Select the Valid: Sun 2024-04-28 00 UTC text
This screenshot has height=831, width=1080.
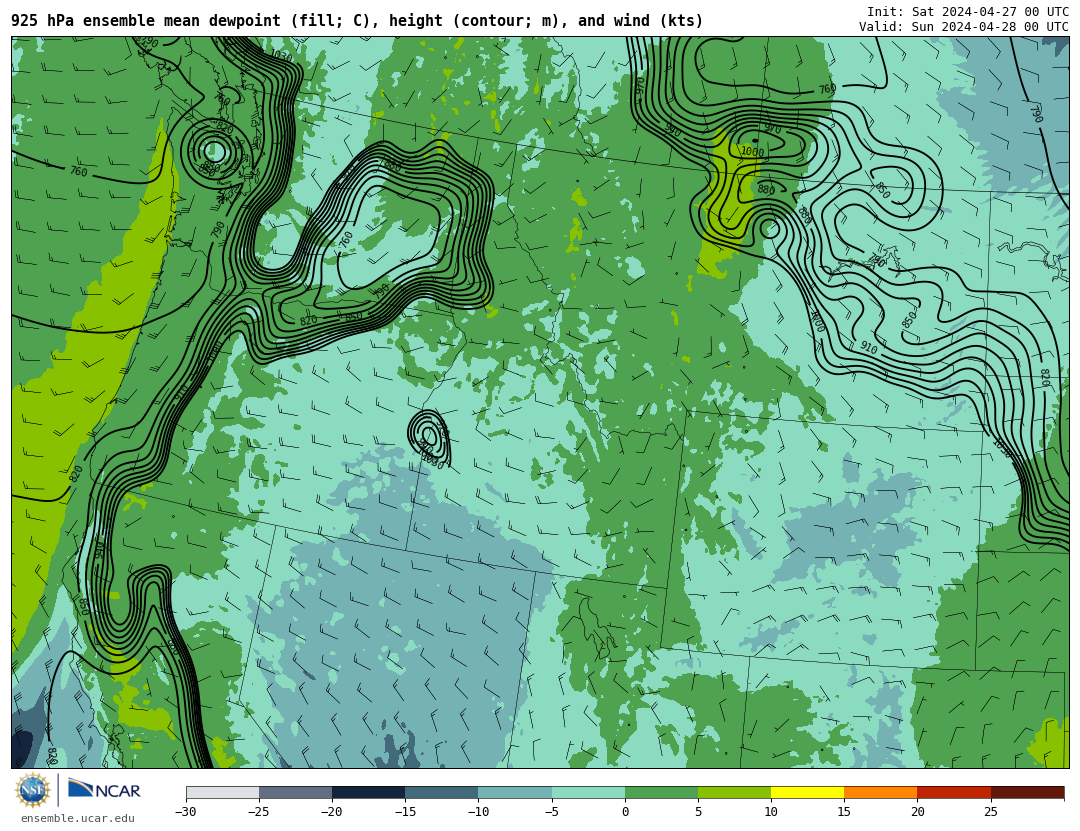[964, 27]
